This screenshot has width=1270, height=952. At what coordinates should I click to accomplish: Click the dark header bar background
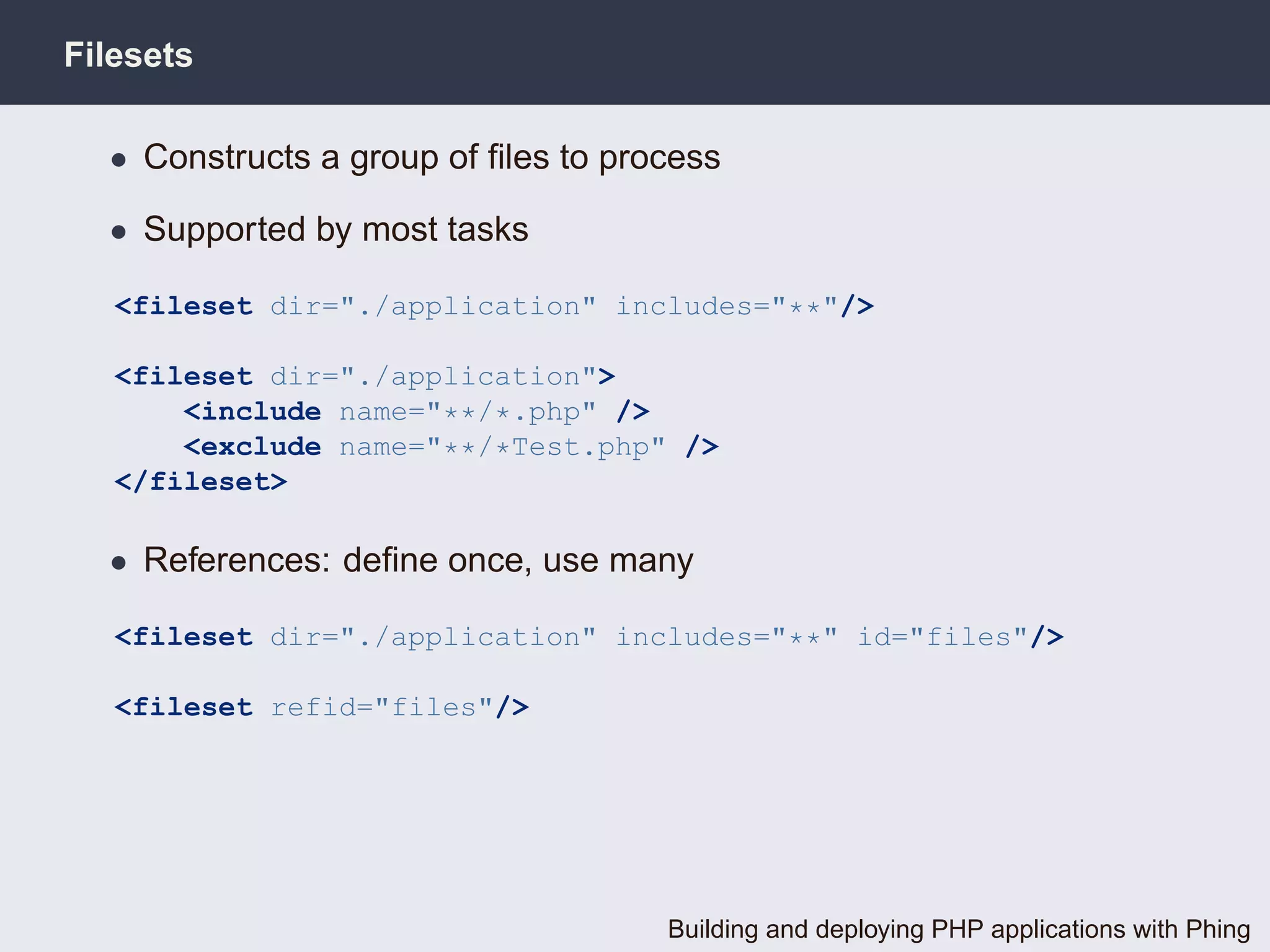pos(744,53)
